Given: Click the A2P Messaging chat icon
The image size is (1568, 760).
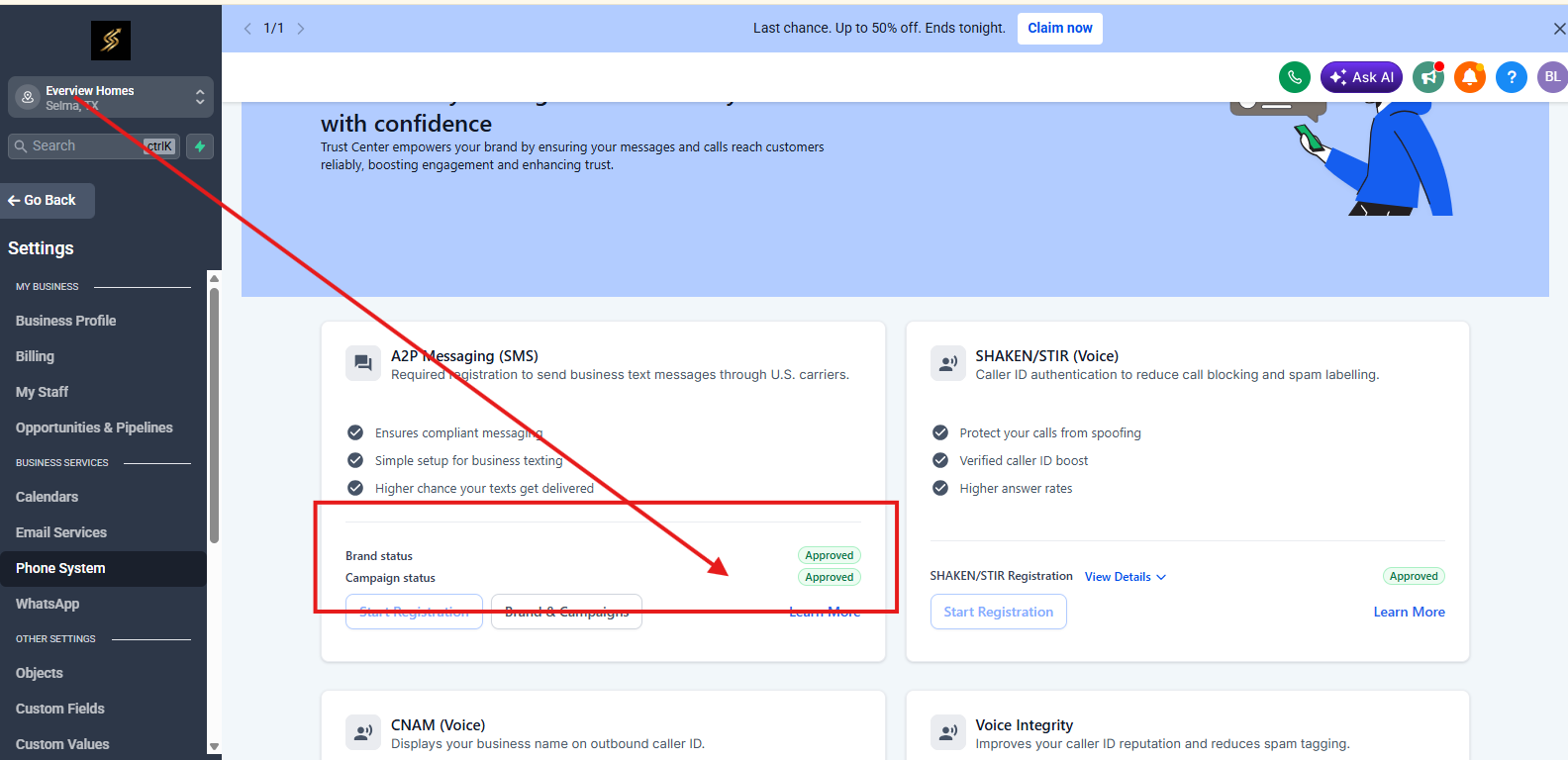Looking at the screenshot, I should coord(363,363).
